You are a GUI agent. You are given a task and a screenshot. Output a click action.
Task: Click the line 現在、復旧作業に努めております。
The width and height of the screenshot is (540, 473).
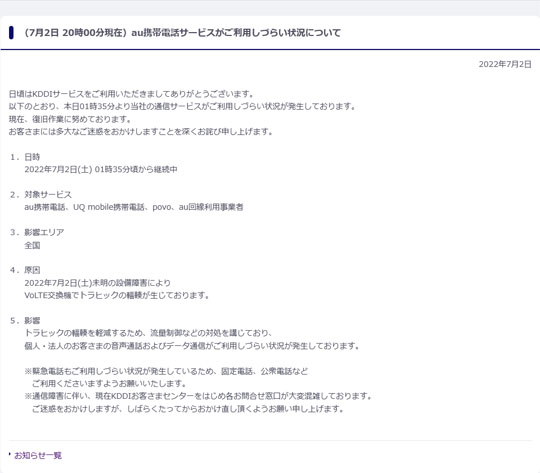pos(70,119)
